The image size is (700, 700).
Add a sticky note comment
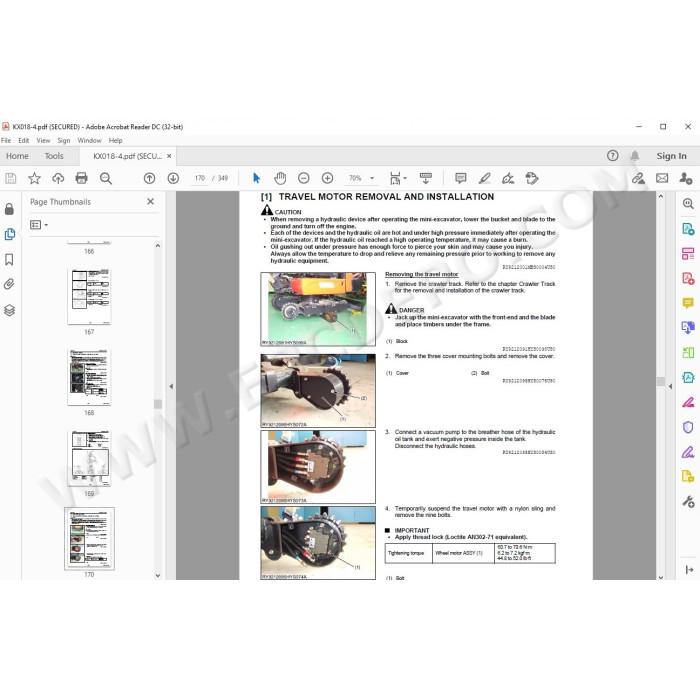461,179
